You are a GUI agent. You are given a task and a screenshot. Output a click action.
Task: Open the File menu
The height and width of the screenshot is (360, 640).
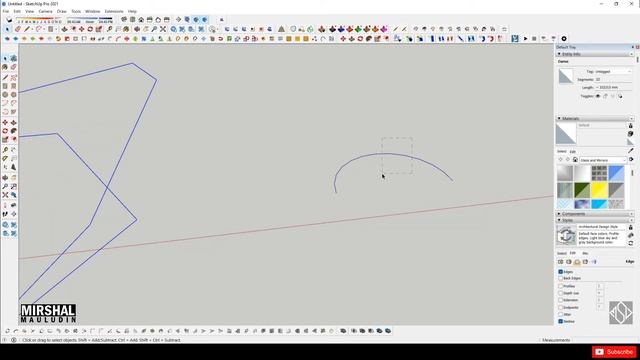[x=6, y=11]
